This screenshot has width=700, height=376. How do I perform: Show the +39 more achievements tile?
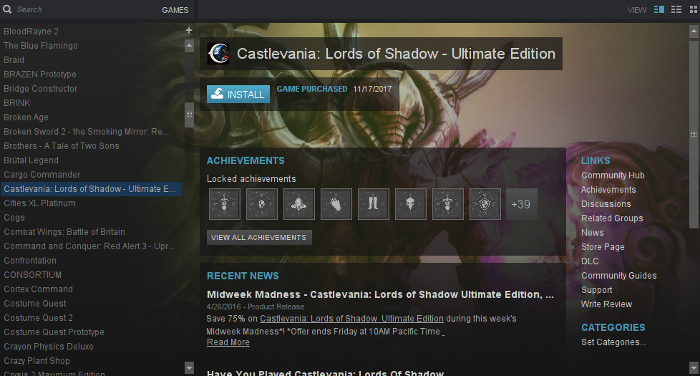(x=521, y=204)
